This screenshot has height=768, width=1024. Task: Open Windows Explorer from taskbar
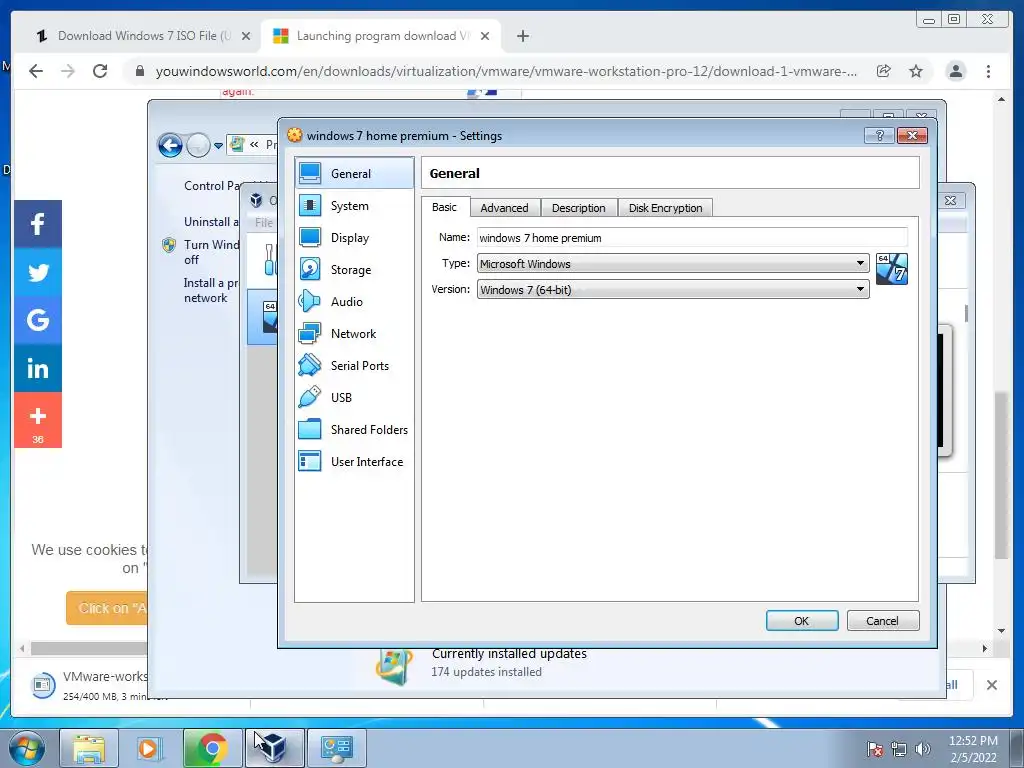point(89,748)
